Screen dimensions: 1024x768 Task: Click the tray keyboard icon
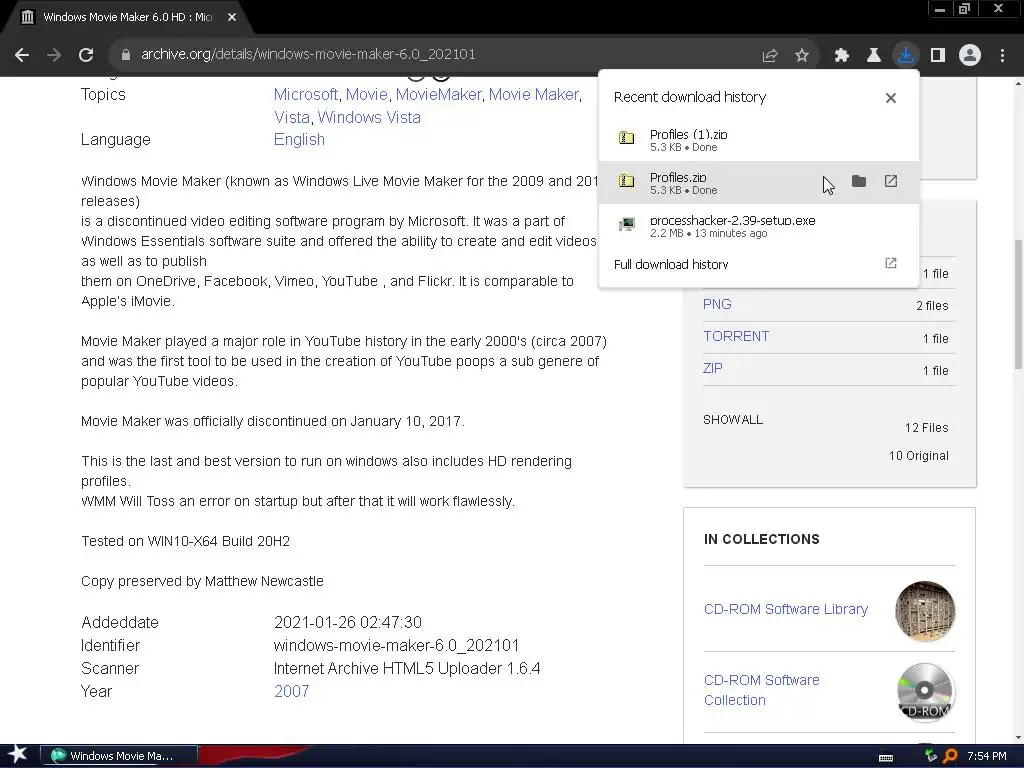886,757
